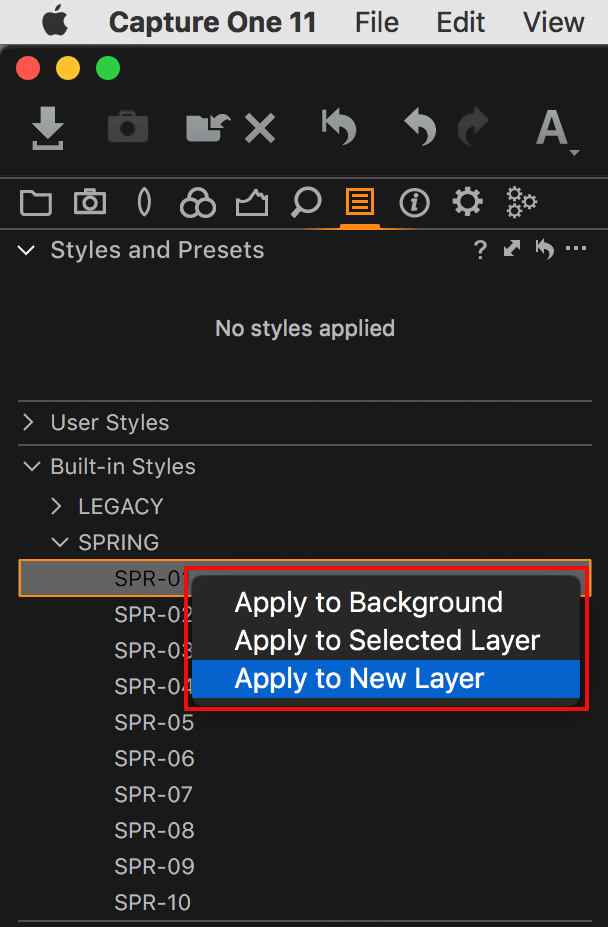Open the Output tool tab (gear icon)
The width and height of the screenshot is (608, 927).
tap(467, 202)
